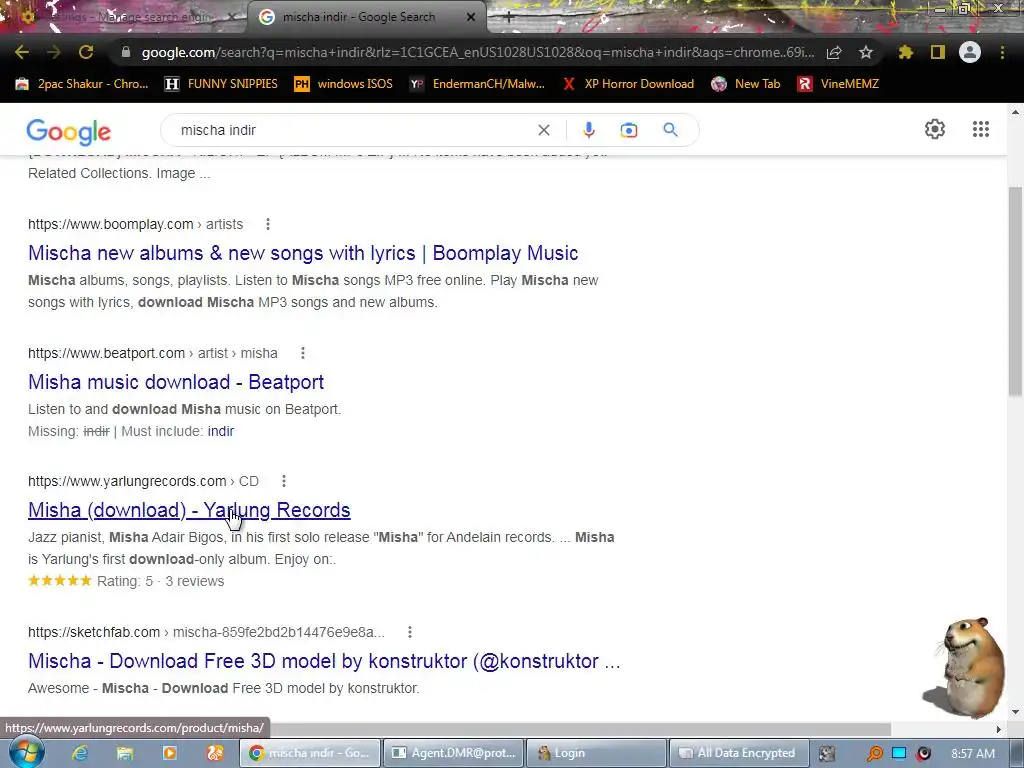The width and height of the screenshot is (1024, 768).
Task: Click the 8:57 AM taskbar clock
Action: (973, 753)
